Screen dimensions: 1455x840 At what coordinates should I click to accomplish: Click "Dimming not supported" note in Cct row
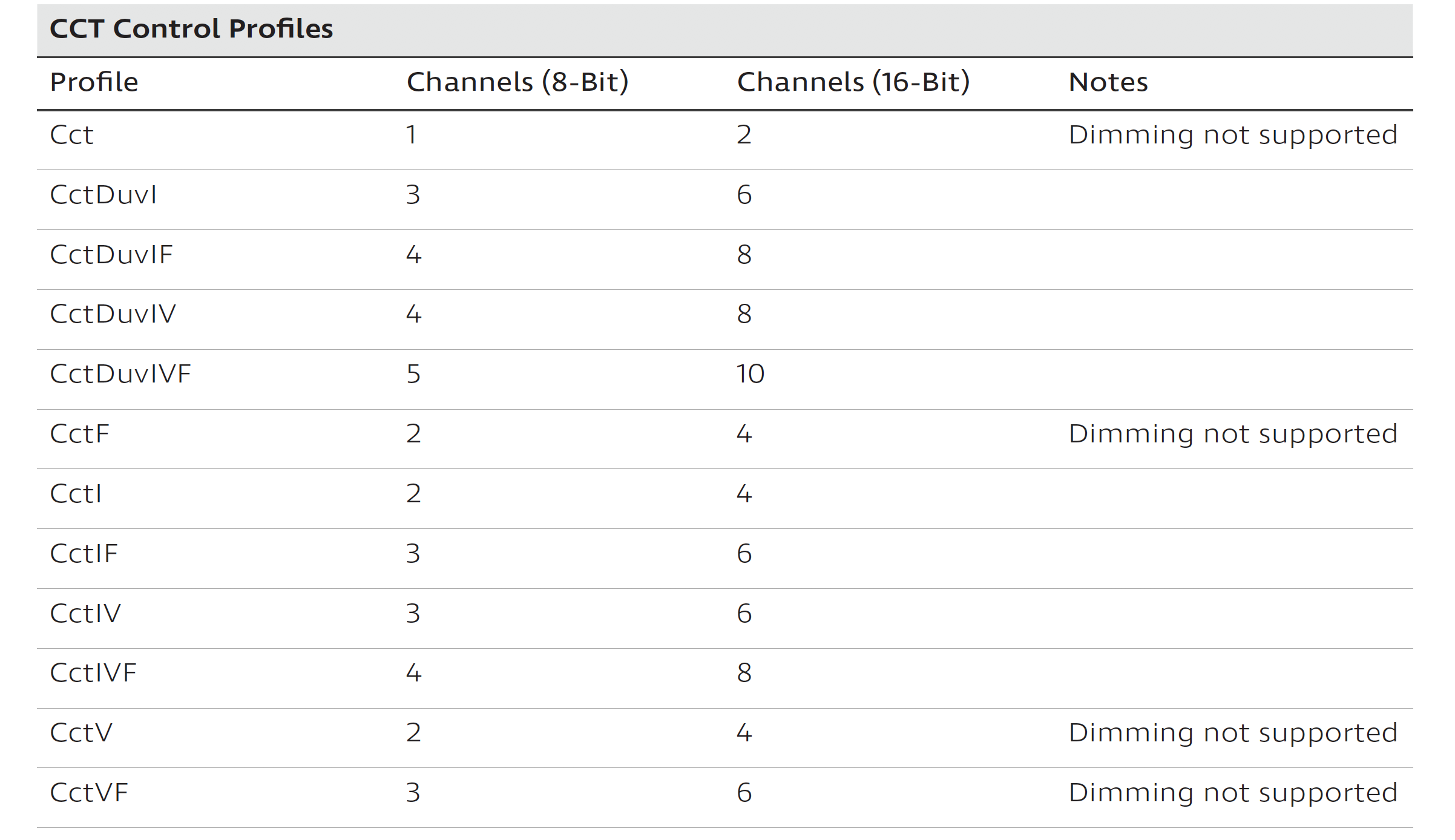1233,135
